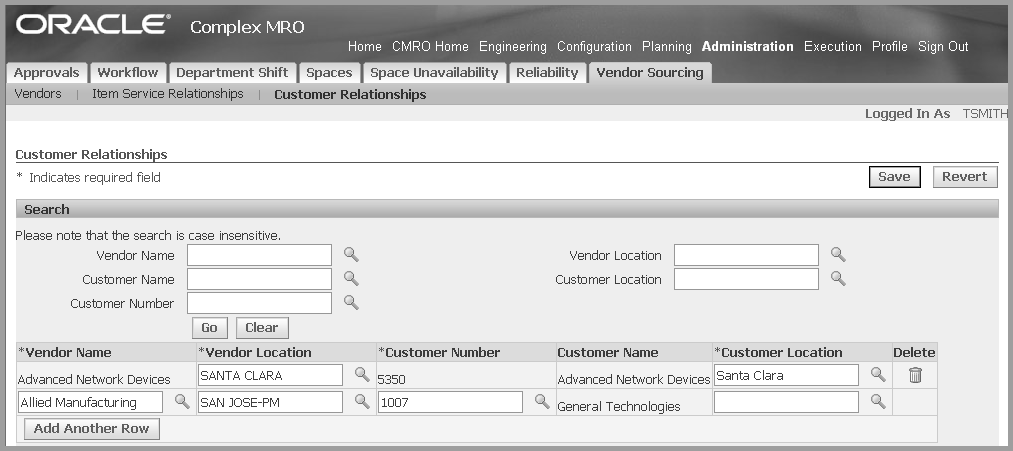Select the Vendor Sourcing tab
Screen dimensions: 1013x451
(x=650, y=72)
